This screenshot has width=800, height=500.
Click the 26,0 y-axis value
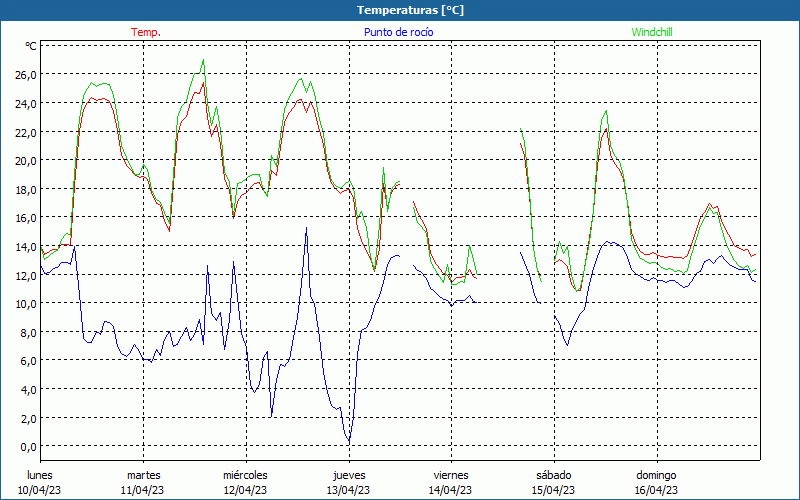[26, 74]
